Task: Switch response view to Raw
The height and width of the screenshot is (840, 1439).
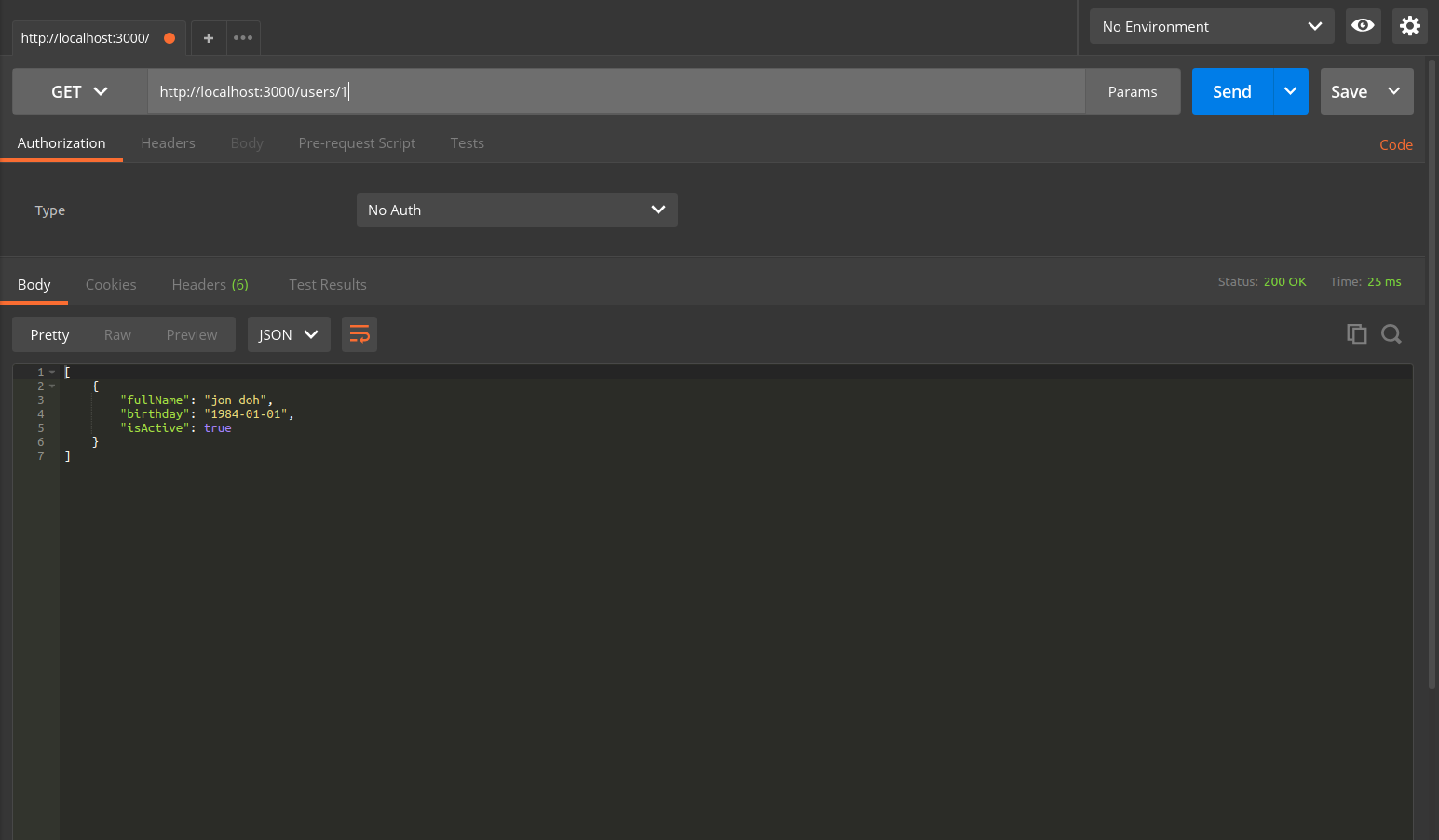Action: click(x=117, y=333)
